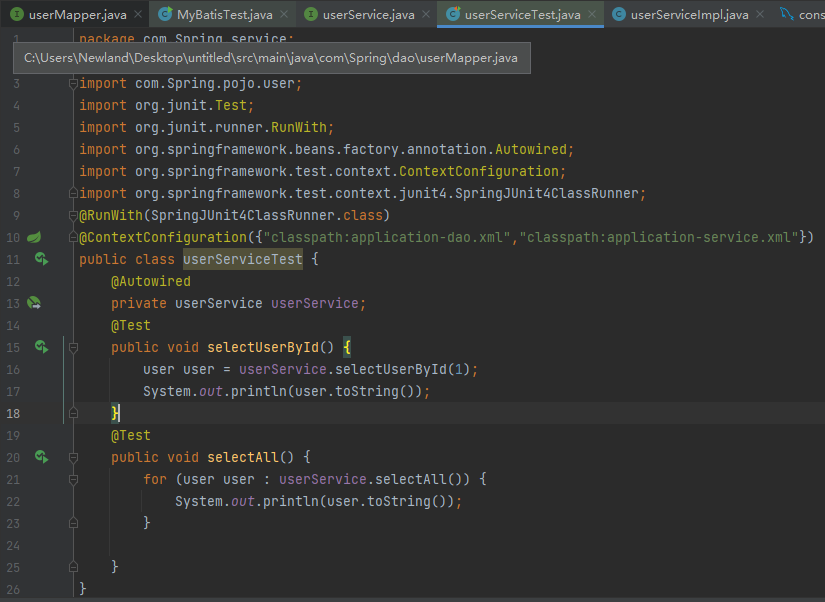This screenshot has height=602, width=825.
Task: Close the userServiceImpl.java tab
Action: click(x=760, y=15)
